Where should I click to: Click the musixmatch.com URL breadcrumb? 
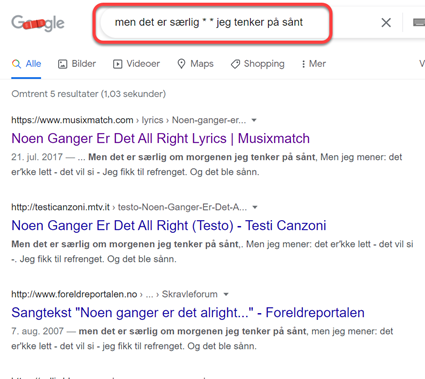pos(129,120)
